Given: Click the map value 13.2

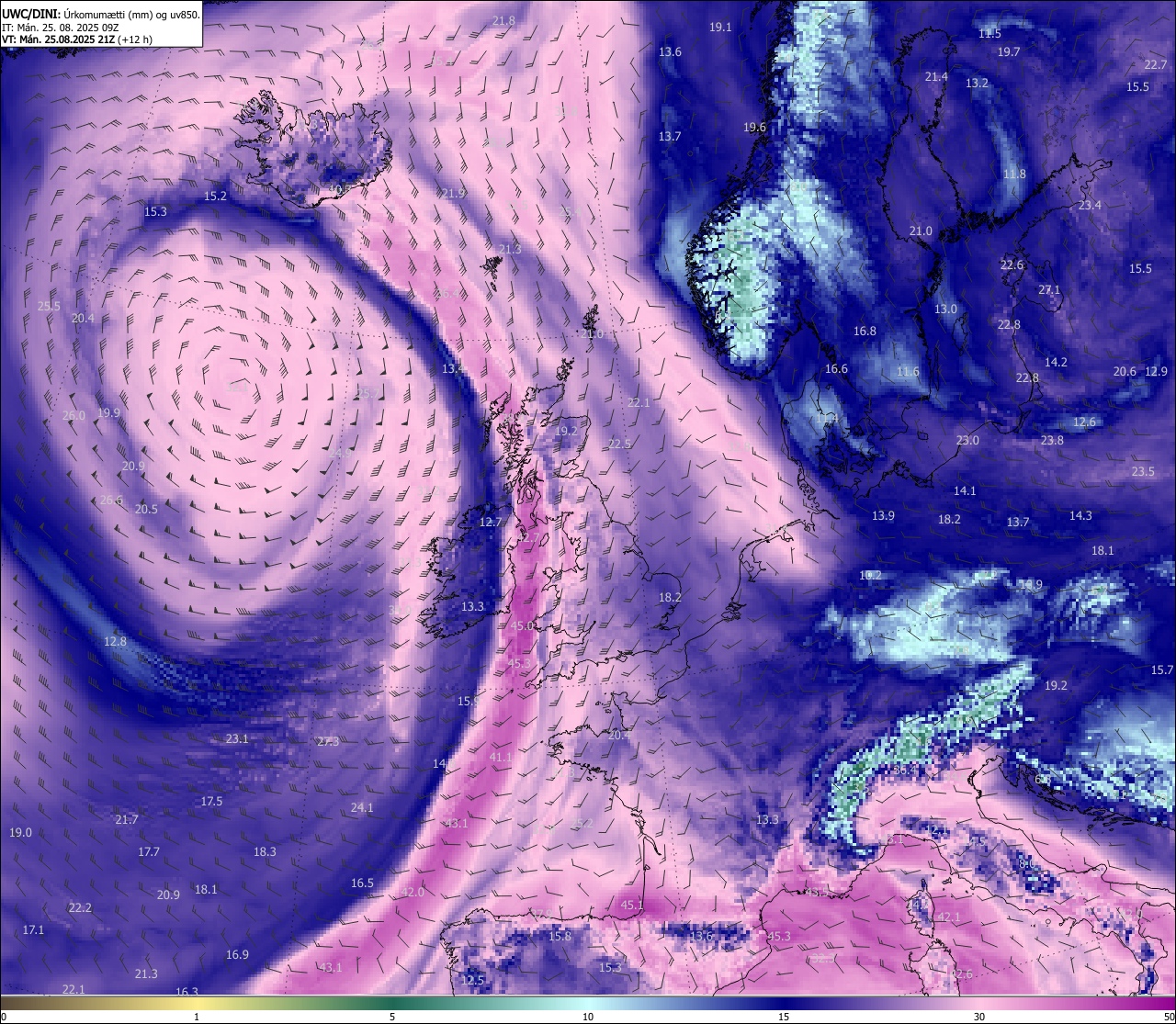Looking at the screenshot, I should tap(977, 84).
